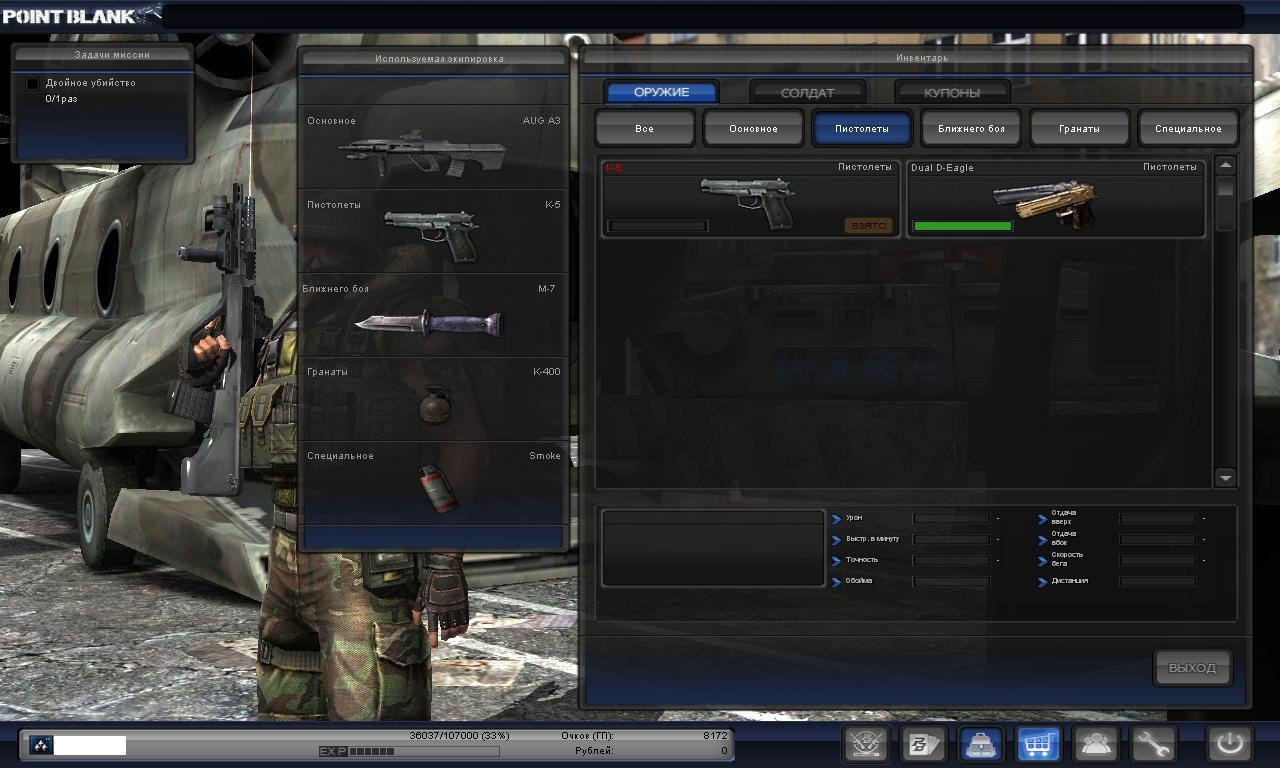
Task: Toggle the Двойное убийство mission checkbox
Action: [32, 84]
